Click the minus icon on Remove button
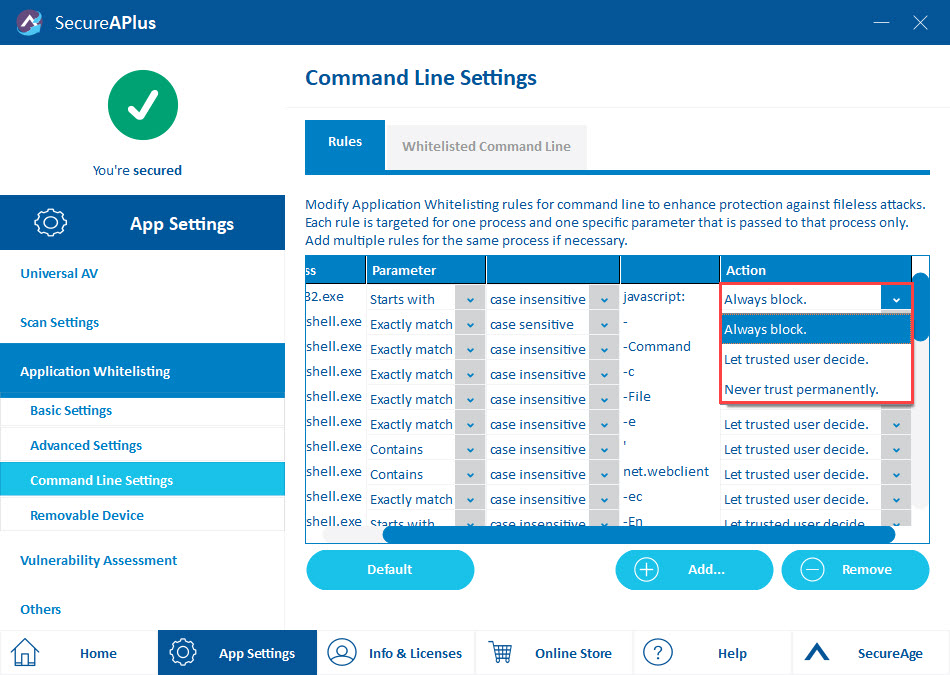 coord(812,570)
